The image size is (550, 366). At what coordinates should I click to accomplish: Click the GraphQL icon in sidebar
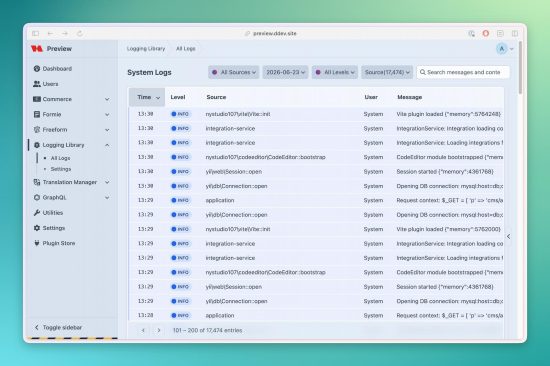point(36,198)
